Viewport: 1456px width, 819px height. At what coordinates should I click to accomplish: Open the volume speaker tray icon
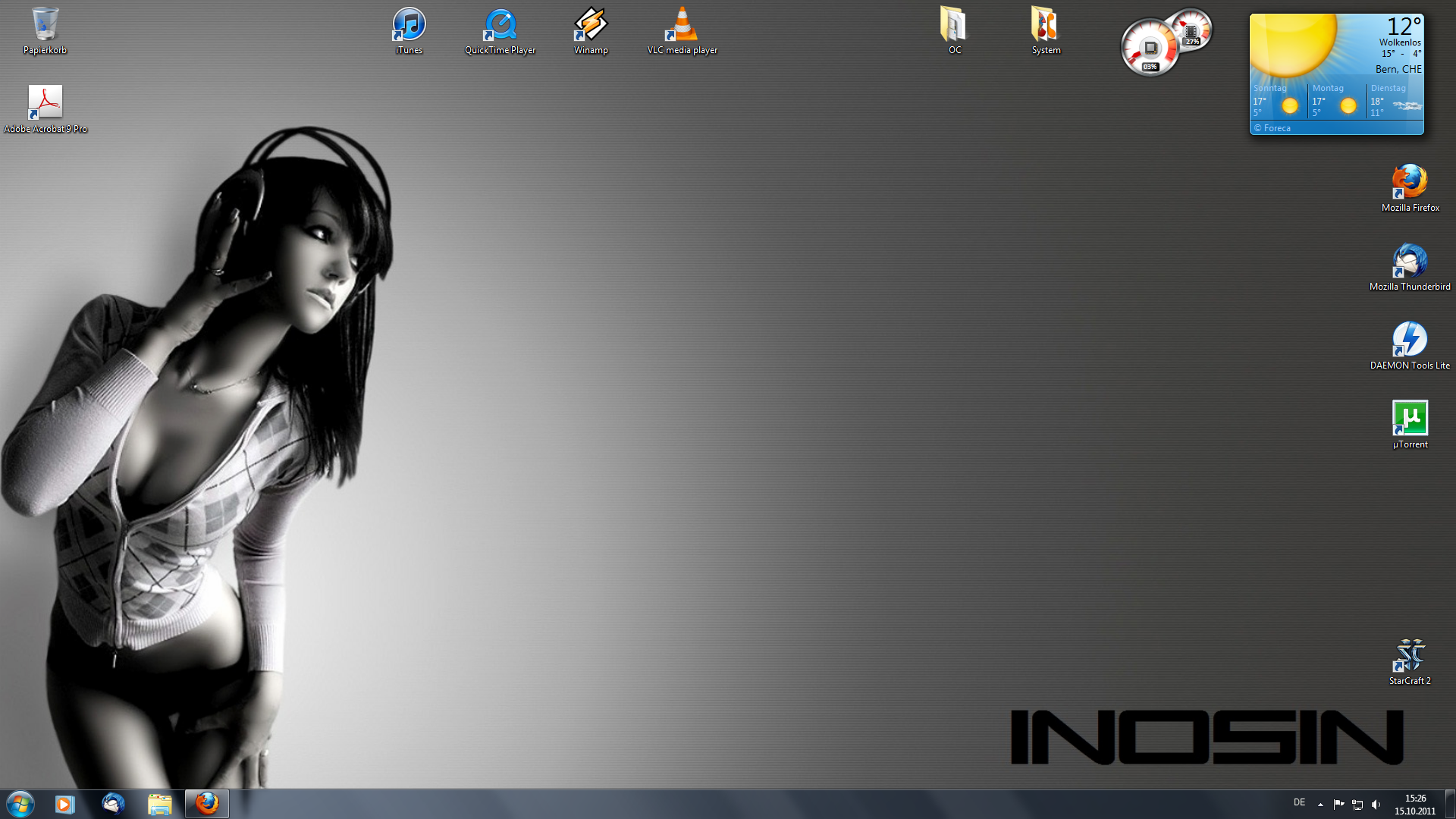coord(1376,805)
